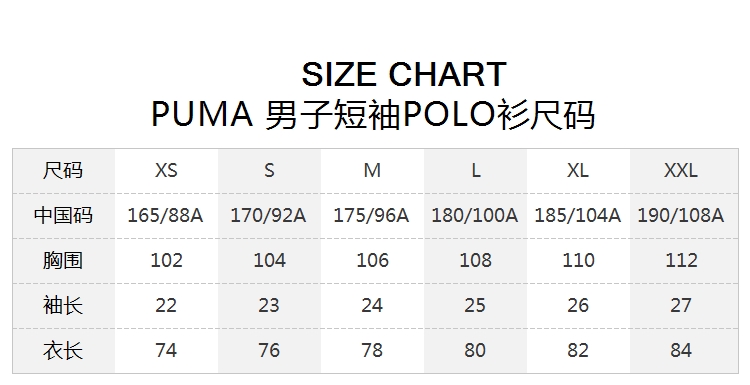Click the 袖长 row label
This screenshot has width=750, height=385.
tap(63, 305)
